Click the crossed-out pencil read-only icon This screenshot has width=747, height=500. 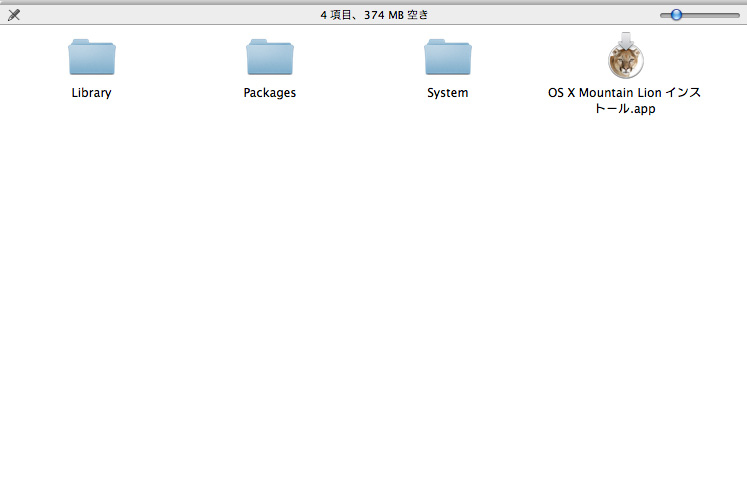pos(14,15)
